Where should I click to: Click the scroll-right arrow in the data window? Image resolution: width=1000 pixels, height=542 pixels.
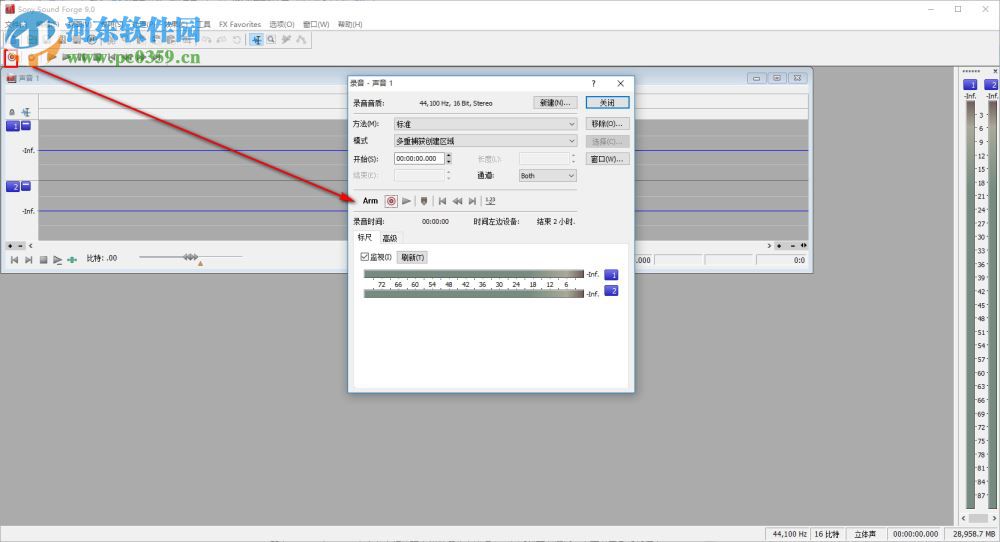pyautogui.click(x=769, y=245)
